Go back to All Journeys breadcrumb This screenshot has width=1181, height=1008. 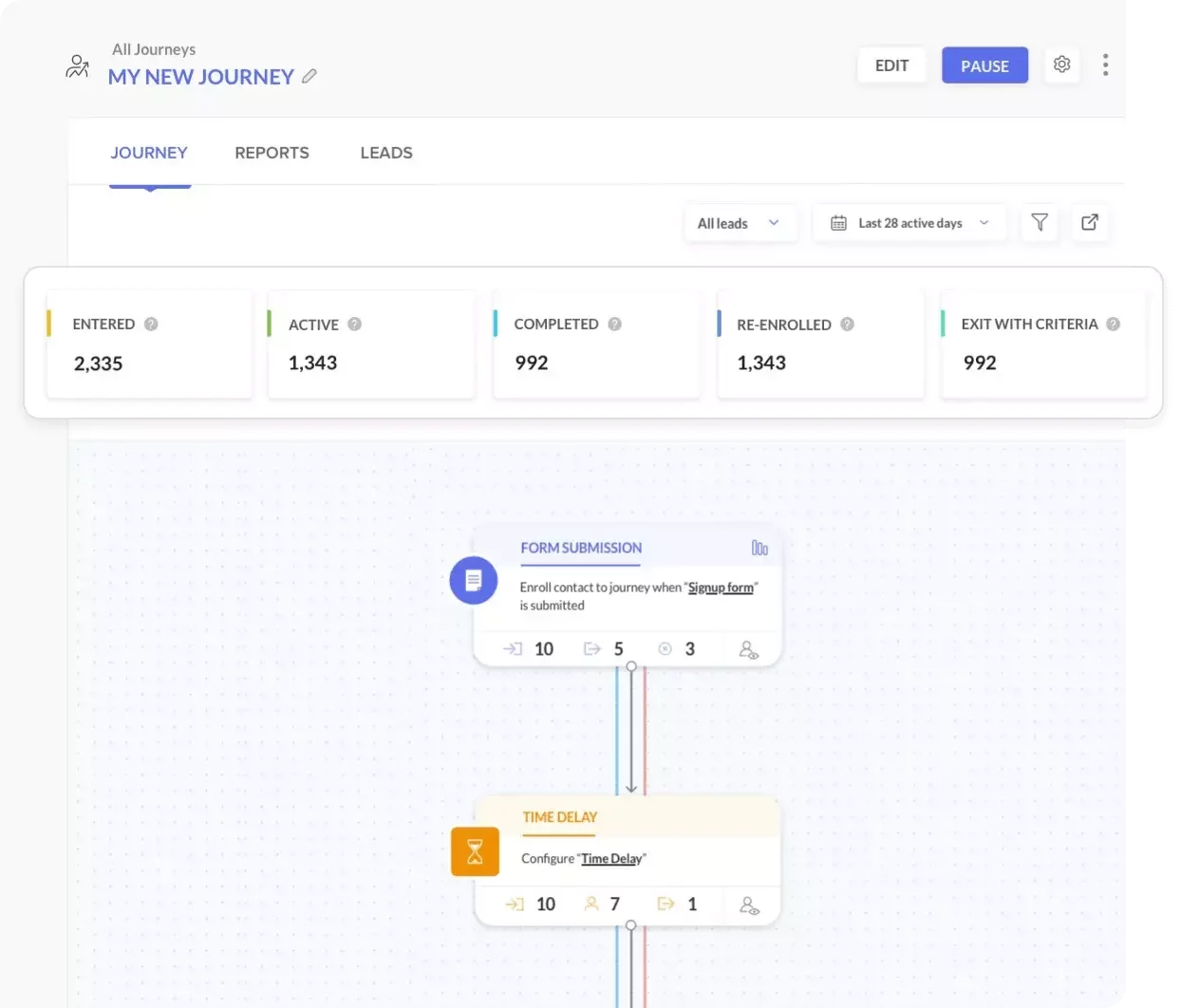click(x=154, y=49)
